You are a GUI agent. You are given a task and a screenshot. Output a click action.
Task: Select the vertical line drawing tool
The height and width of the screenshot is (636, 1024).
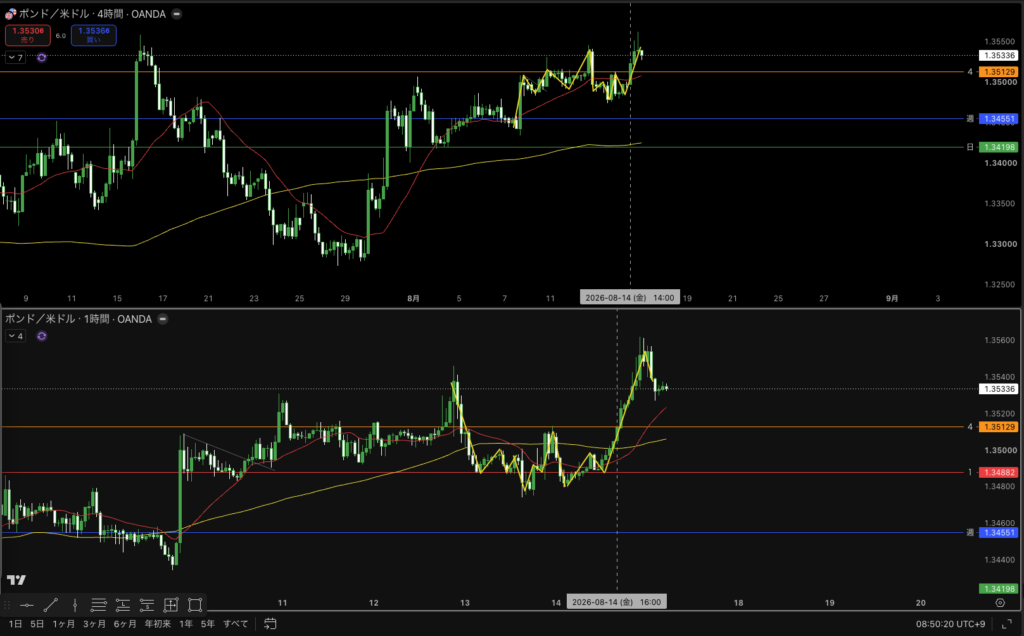coord(75,605)
